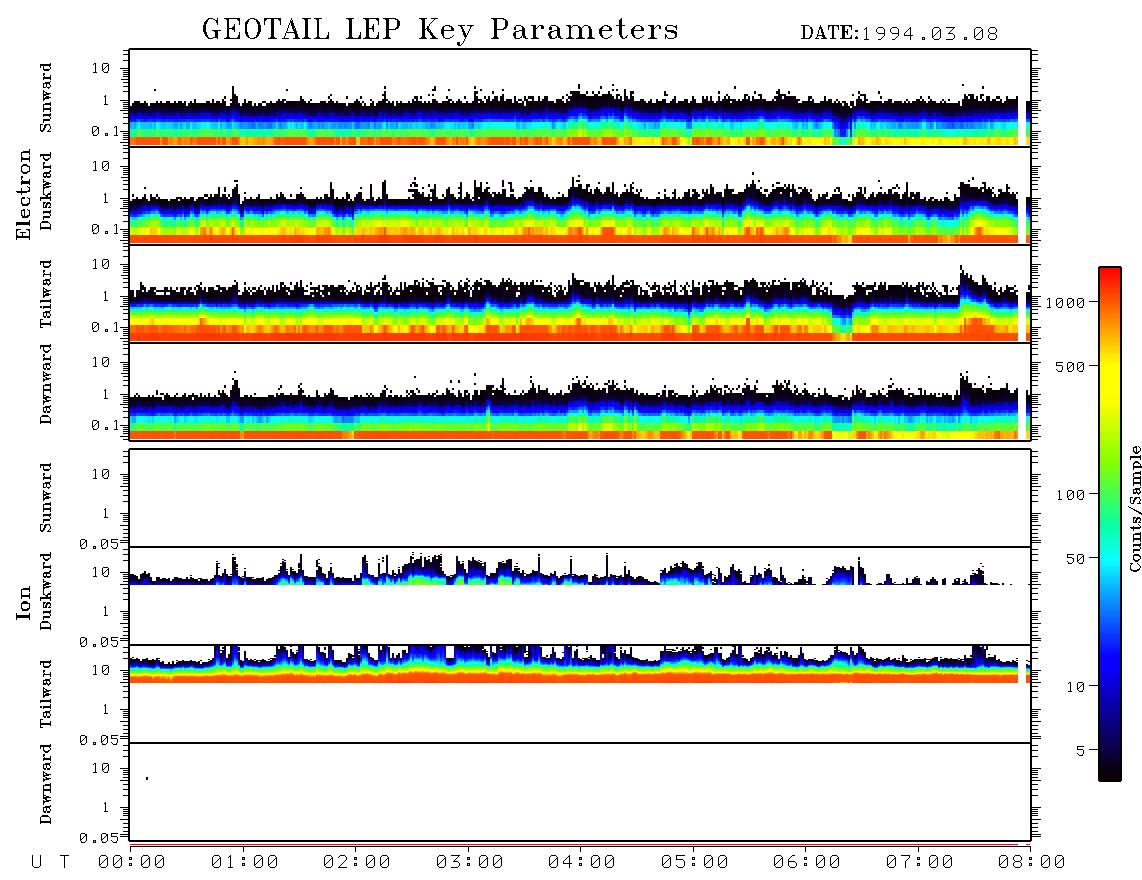
Task: Click the "5" colorbar tick label
Action: point(1081,751)
